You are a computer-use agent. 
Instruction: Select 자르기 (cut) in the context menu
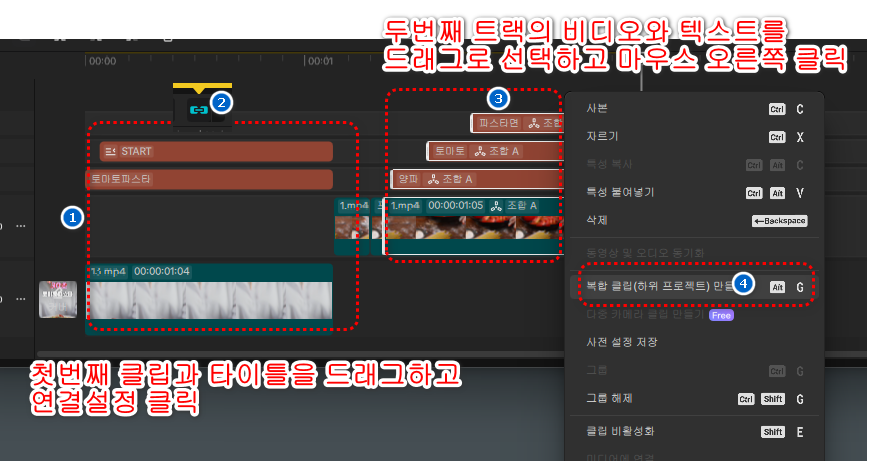(600, 136)
